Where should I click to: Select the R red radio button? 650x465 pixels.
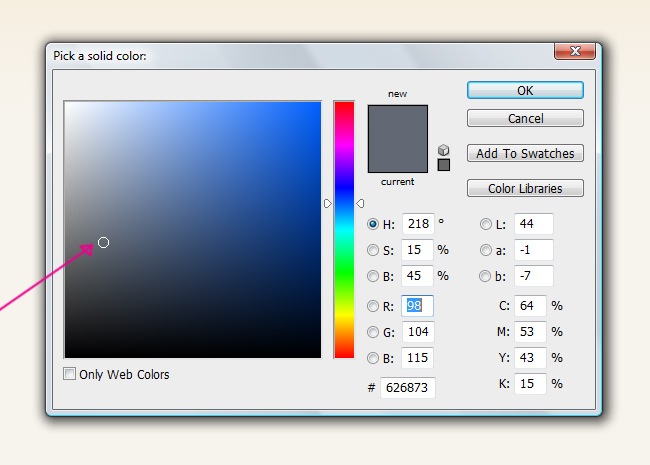point(373,306)
